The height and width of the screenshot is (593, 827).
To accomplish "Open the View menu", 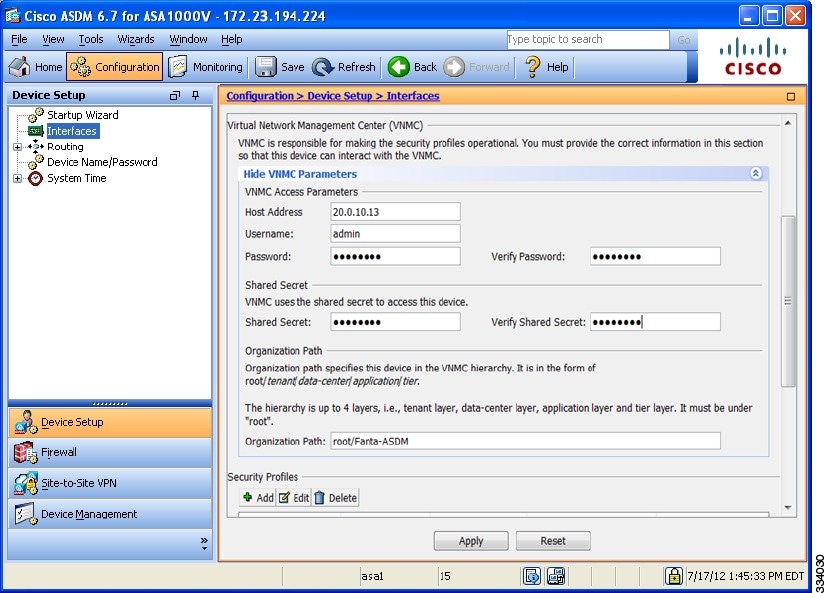I will 53,39.
